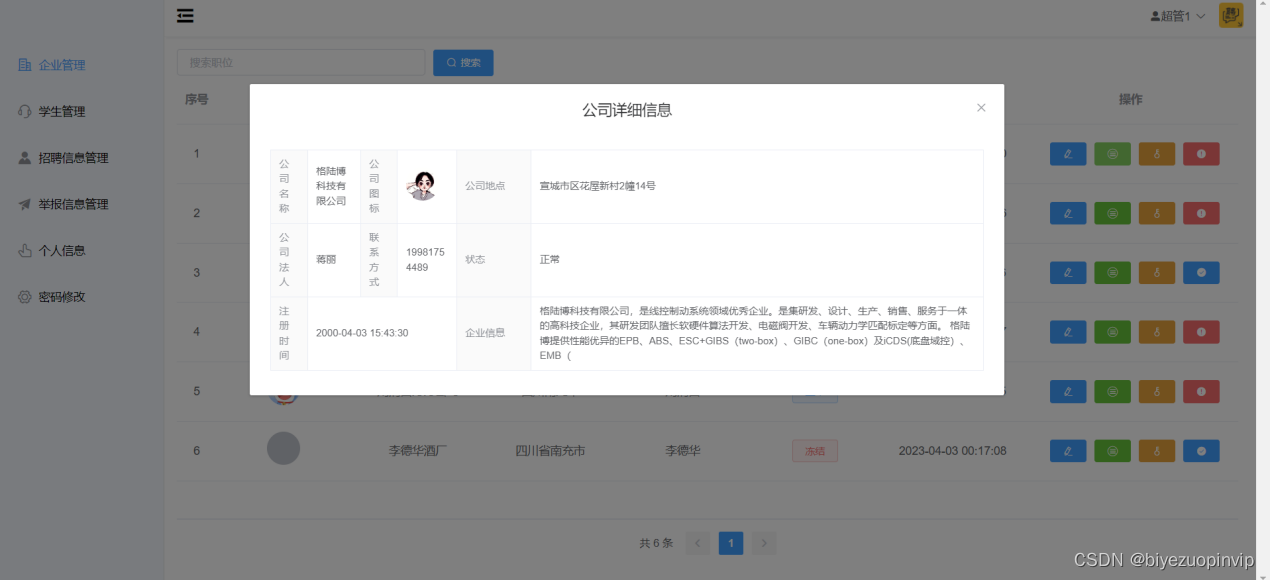The width and height of the screenshot is (1270, 580).
Task: Click the red warning icon in row 2
Action: click(1201, 213)
